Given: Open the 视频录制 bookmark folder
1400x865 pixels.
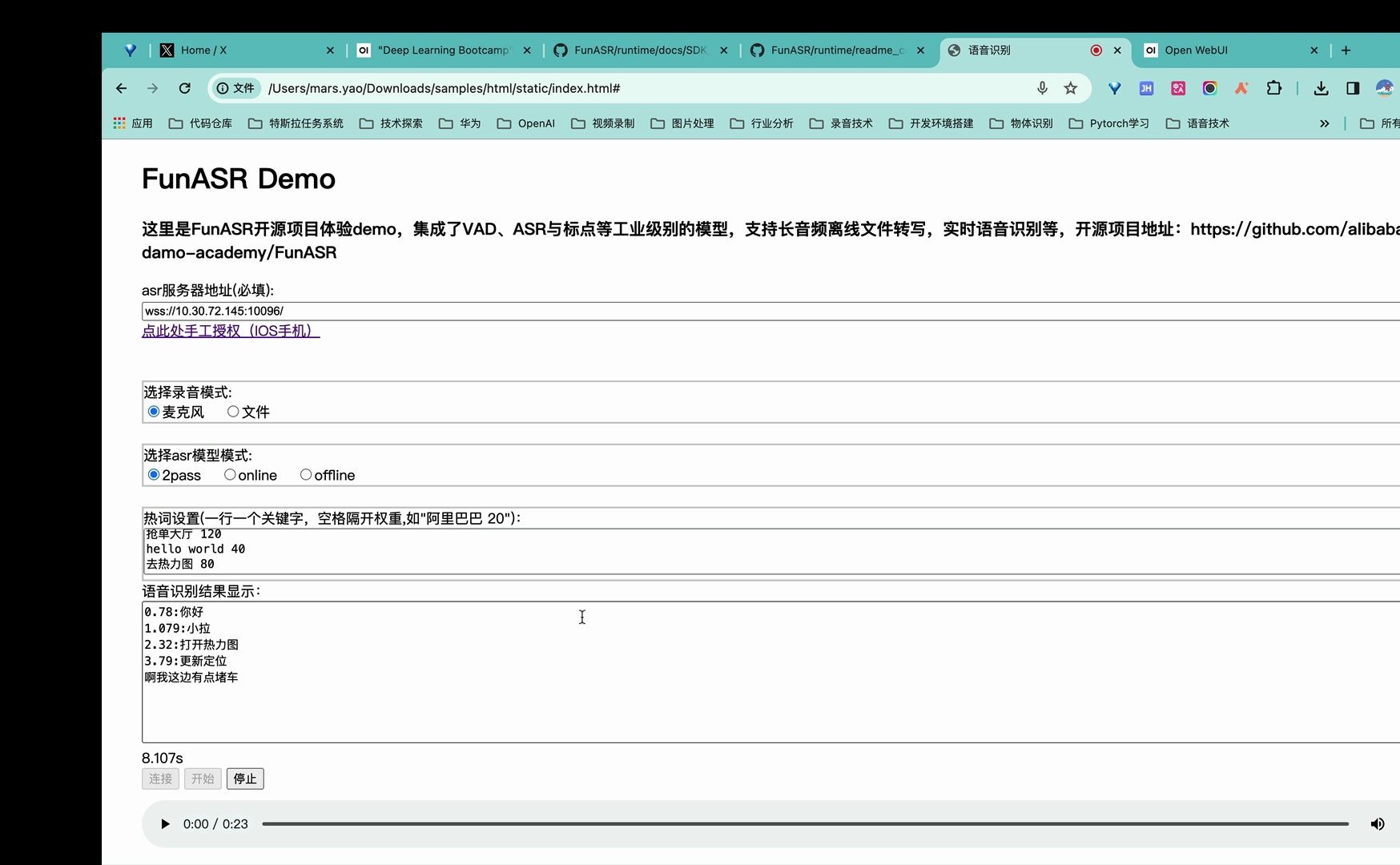Looking at the screenshot, I should click(602, 123).
